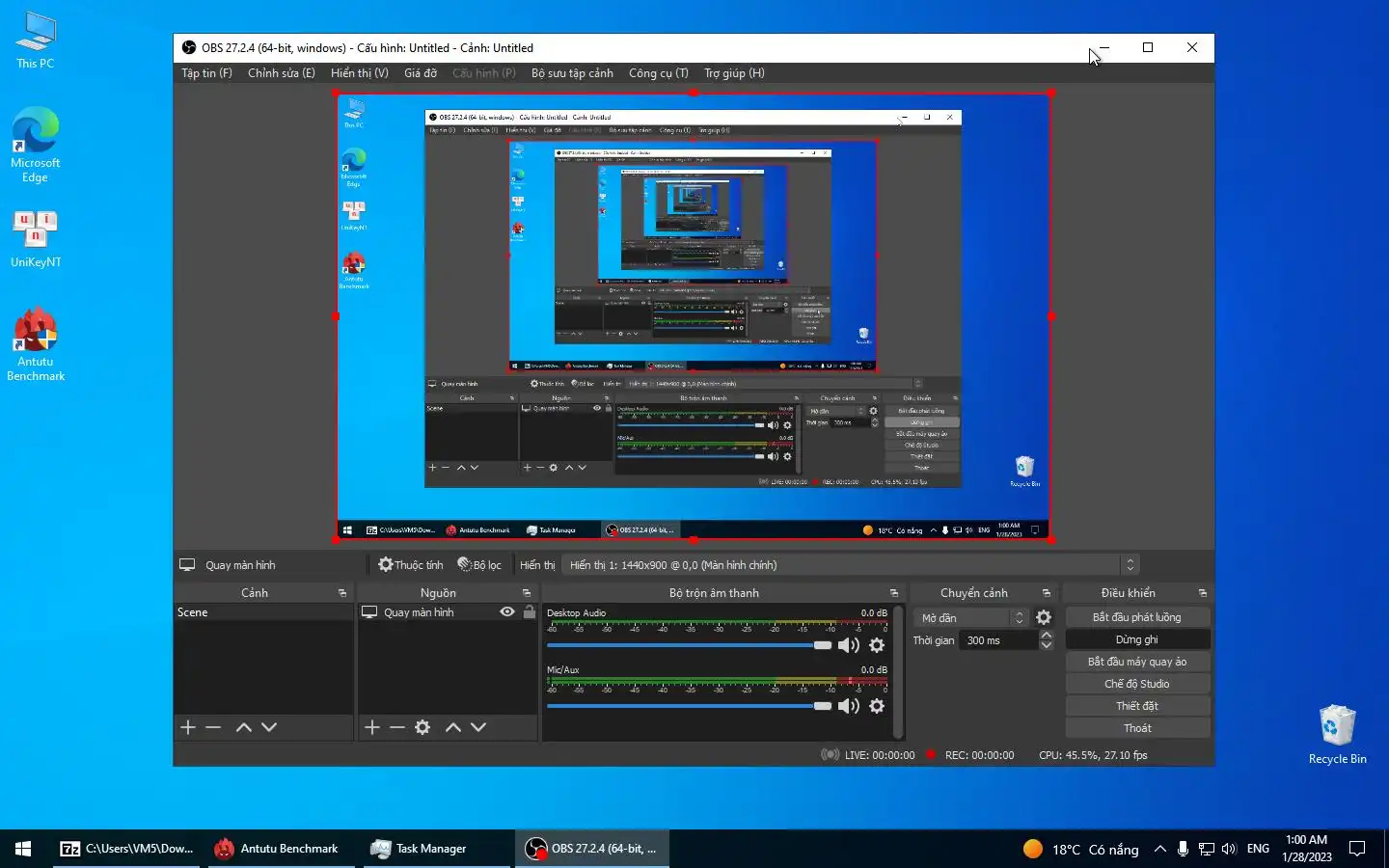Add a new source in Nguồn panel
Image resolution: width=1389 pixels, height=868 pixels.
click(x=372, y=727)
